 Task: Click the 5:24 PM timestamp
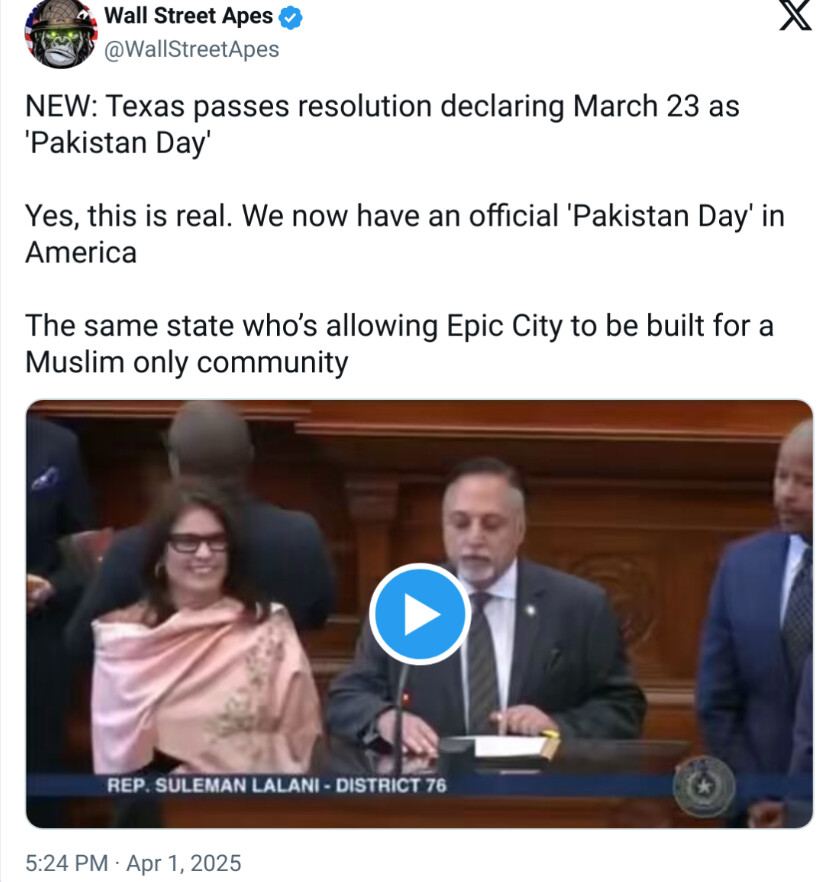point(66,863)
